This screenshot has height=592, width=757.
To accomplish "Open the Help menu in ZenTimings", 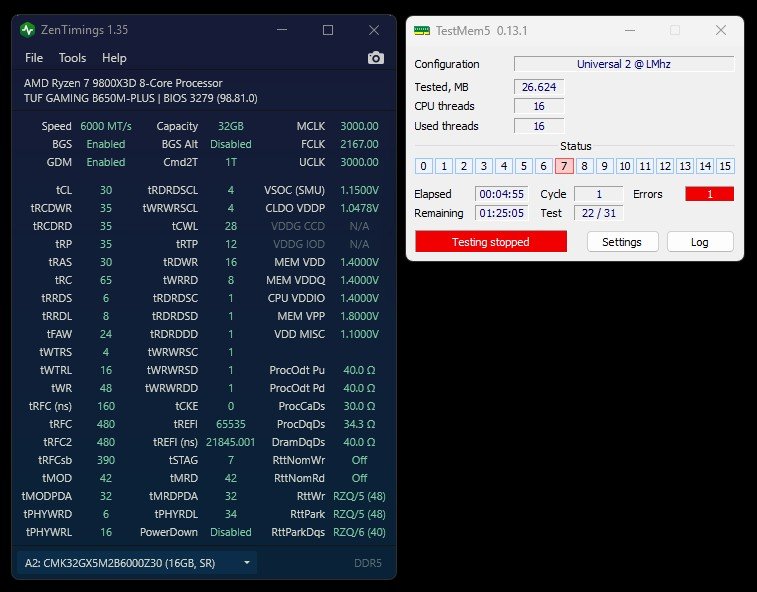I will 114,58.
